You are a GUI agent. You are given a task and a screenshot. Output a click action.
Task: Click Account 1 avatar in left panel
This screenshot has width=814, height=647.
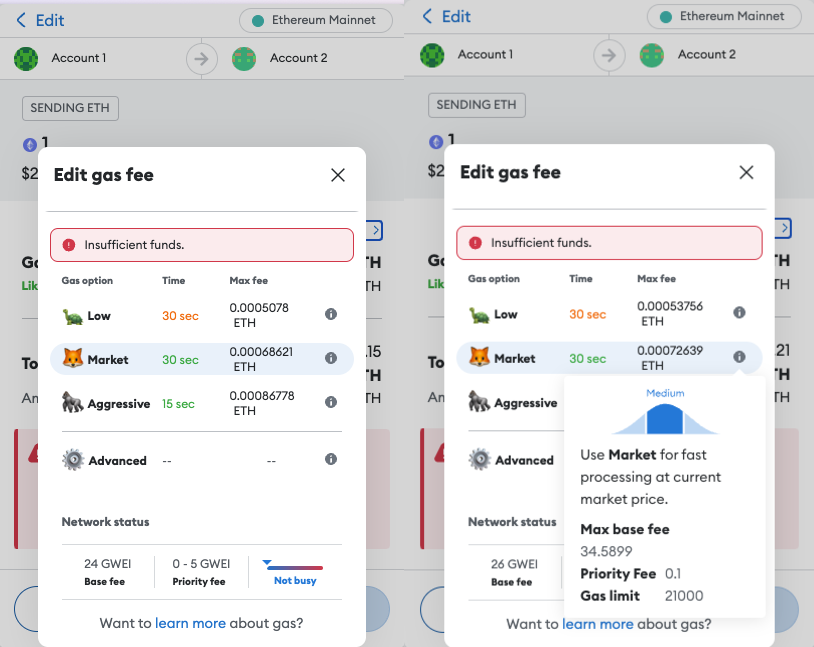click(x=26, y=58)
